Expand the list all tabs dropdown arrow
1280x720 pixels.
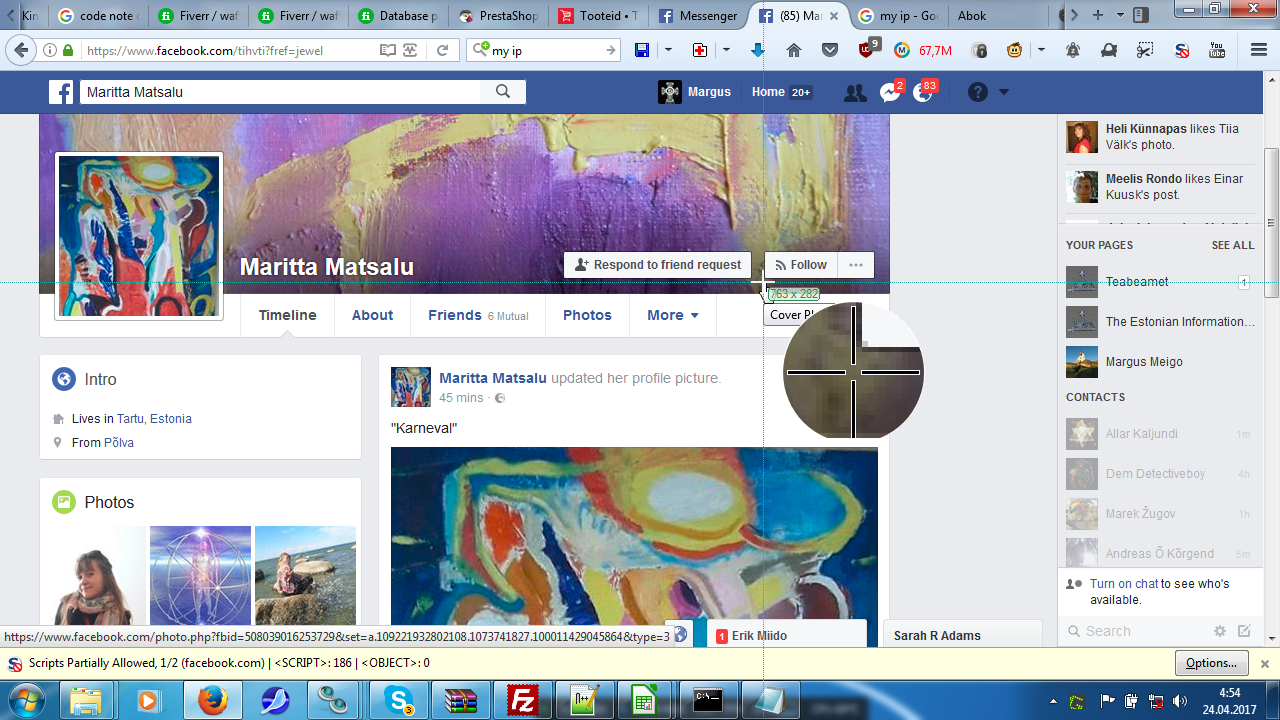[1120, 15]
